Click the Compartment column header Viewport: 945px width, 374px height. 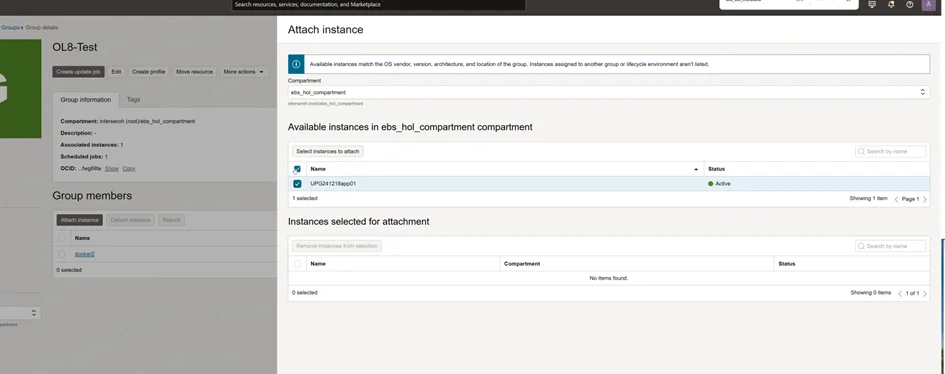(522, 264)
